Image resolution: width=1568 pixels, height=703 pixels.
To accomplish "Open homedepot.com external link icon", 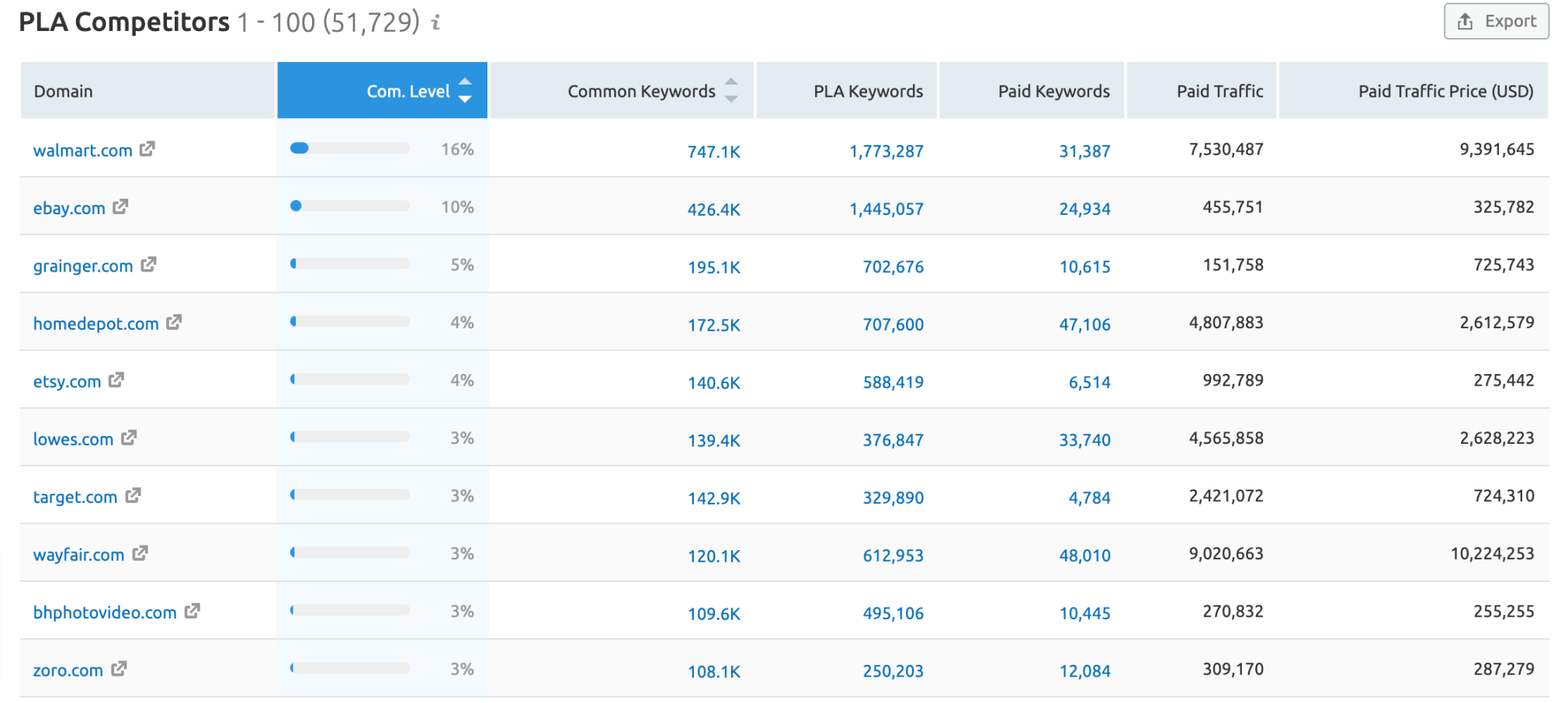I will (x=174, y=321).
